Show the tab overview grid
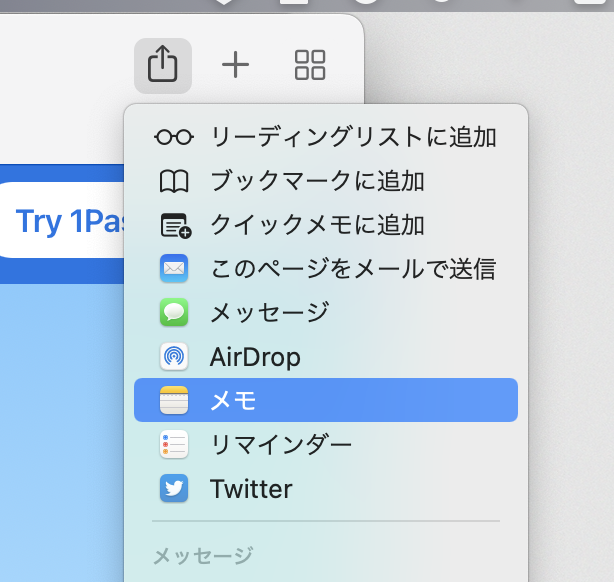The height and width of the screenshot is (582, 614). [x=310, y=65]
